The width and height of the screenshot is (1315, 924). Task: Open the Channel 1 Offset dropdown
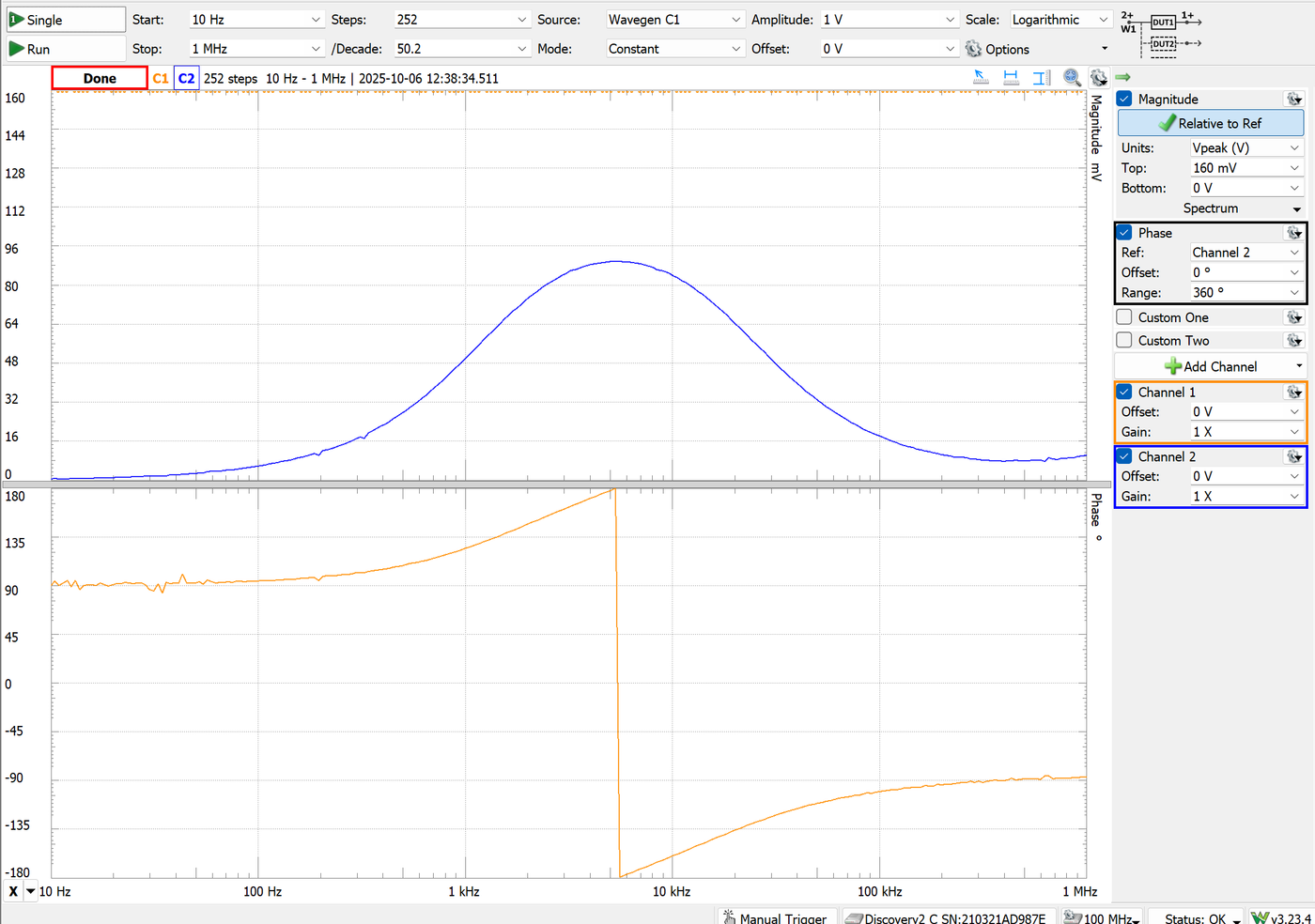coord(1245,412)
